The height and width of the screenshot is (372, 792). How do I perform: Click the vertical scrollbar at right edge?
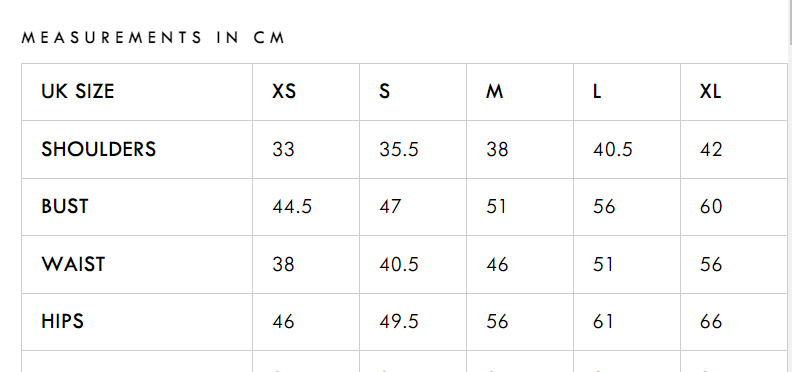click(790, 186)
